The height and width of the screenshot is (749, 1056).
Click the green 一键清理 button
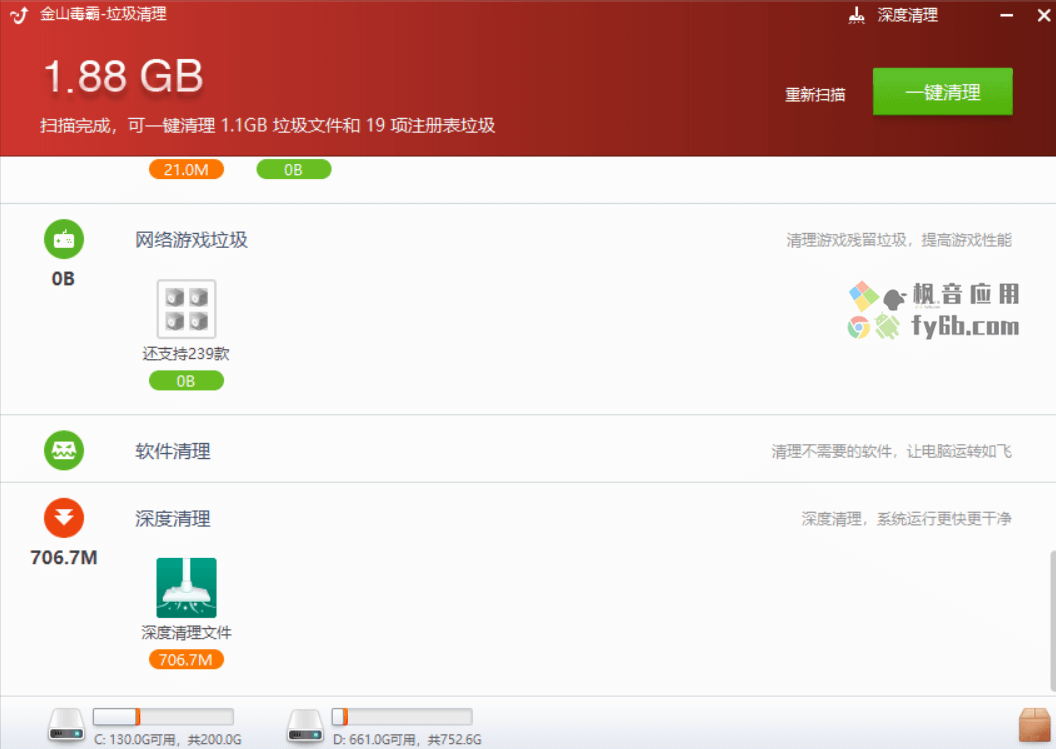[942, 92]
